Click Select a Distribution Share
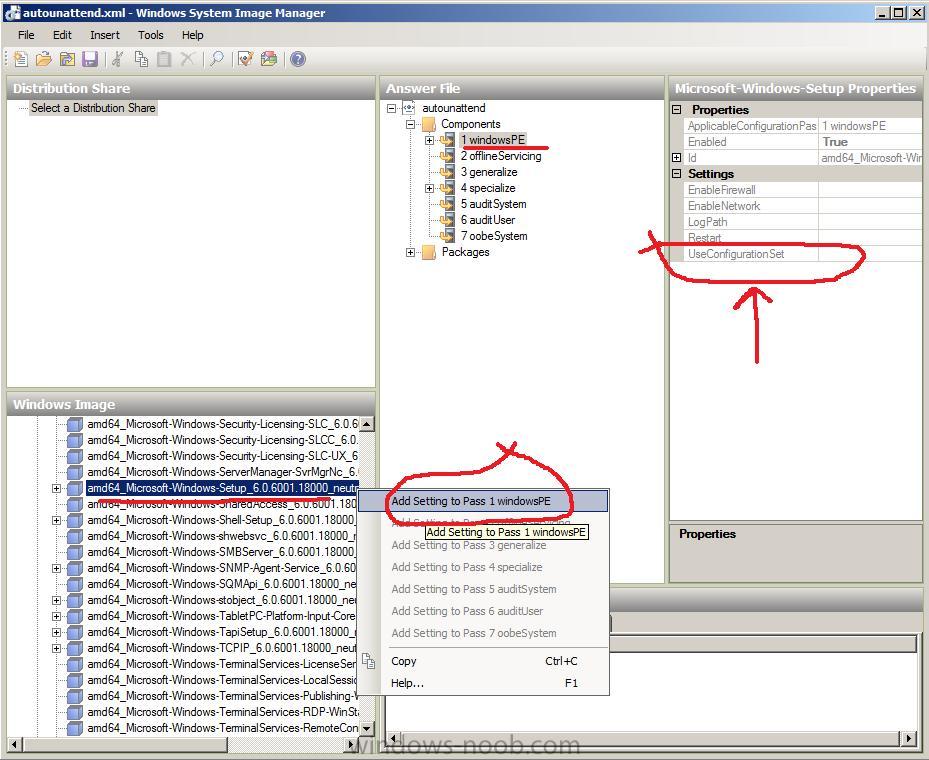The image size is (929, 760). [93, 108]
